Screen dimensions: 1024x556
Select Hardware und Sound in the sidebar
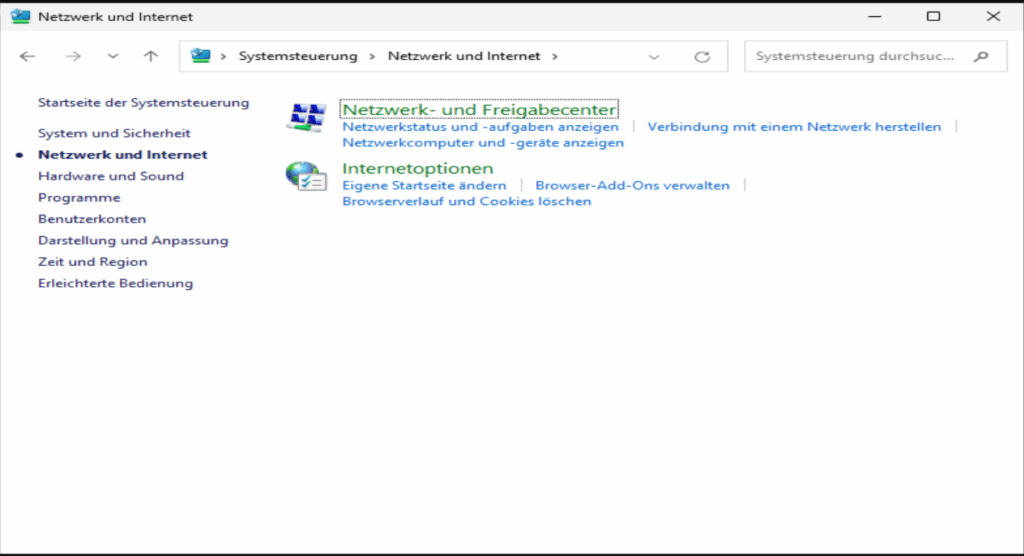pyautogui.click(x=111, y=176)
